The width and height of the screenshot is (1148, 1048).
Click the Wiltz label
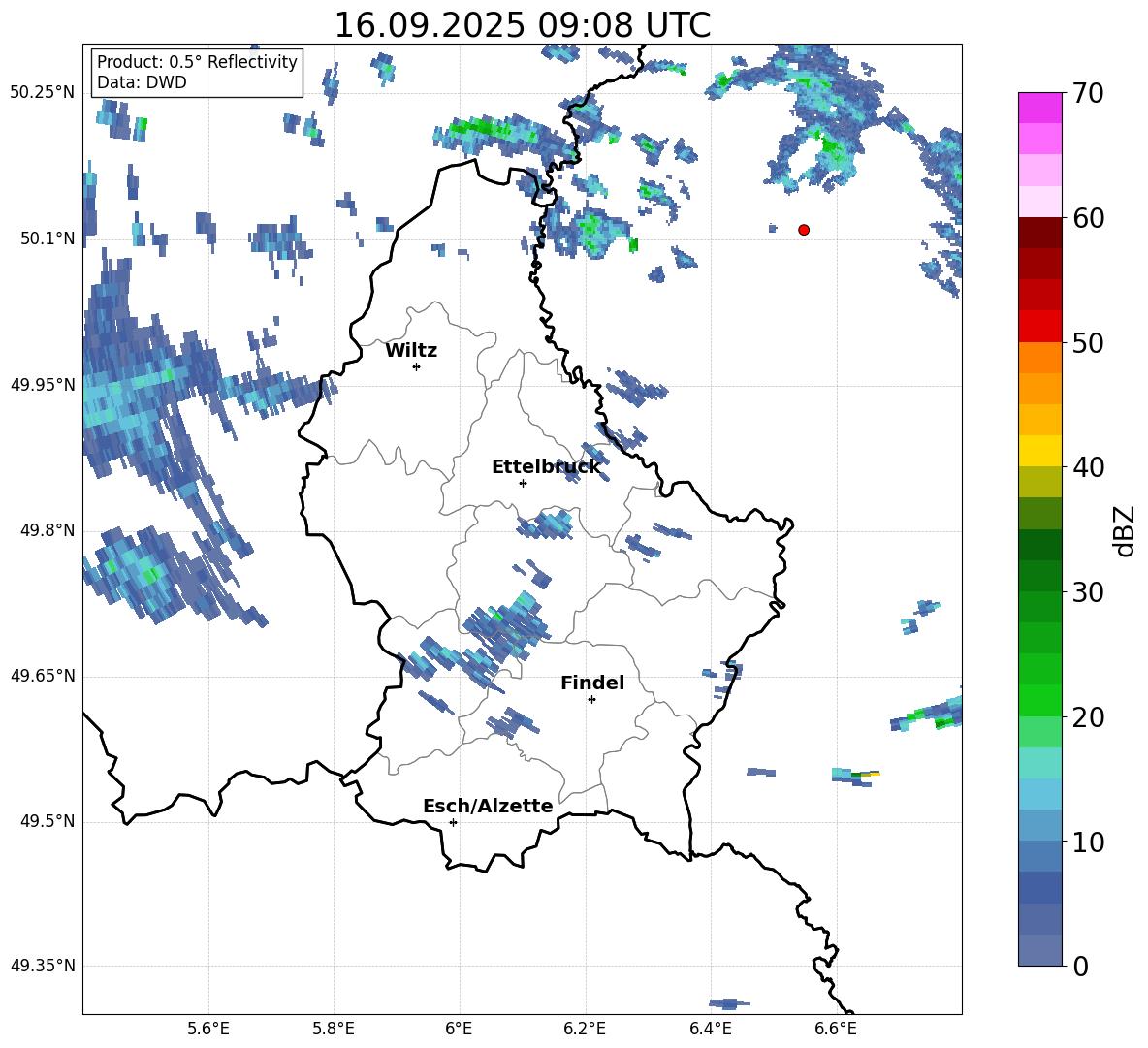pyautogui.click(x=411, y=351)
